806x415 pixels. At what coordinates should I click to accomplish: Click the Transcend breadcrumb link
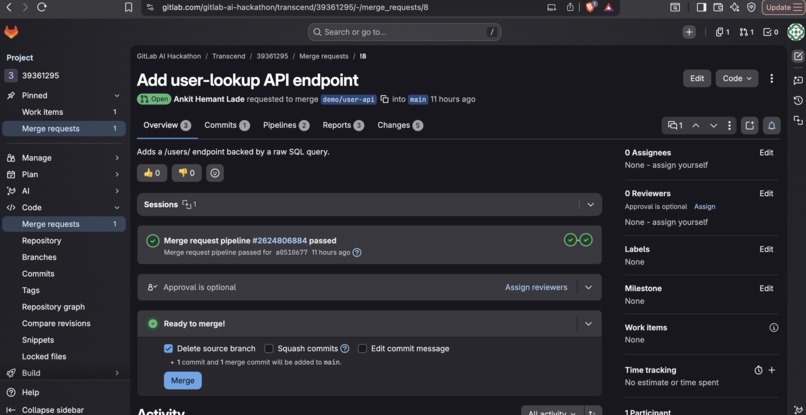[x=229, y=57]
